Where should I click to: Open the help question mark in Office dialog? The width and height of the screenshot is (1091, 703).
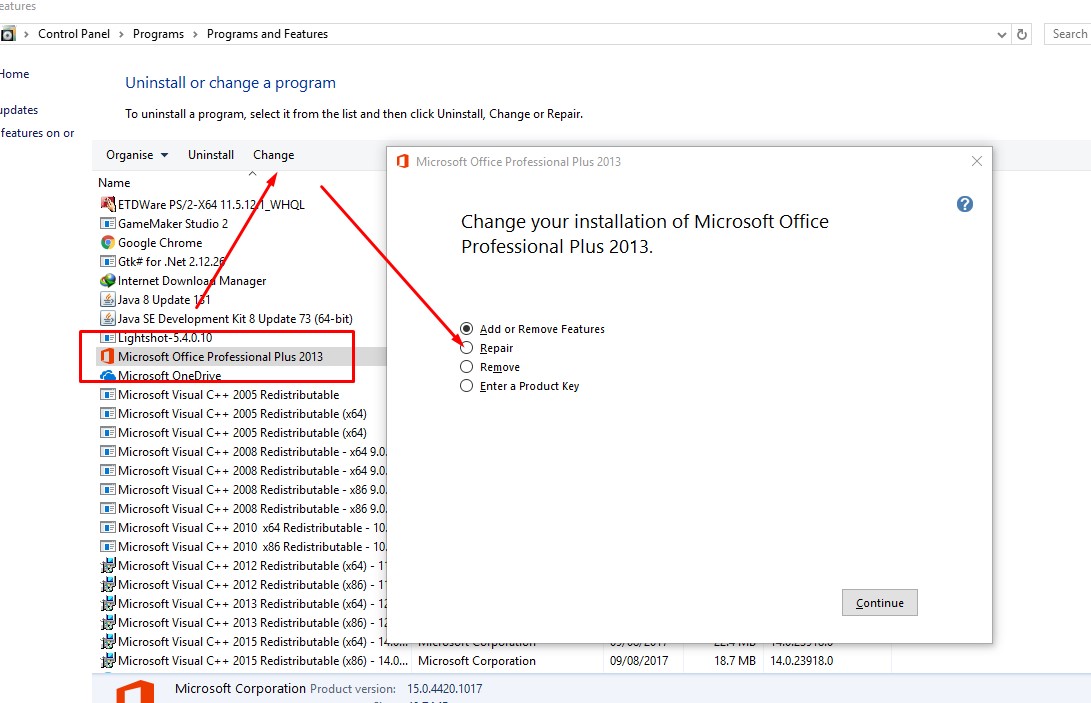(x=964, y=204)
